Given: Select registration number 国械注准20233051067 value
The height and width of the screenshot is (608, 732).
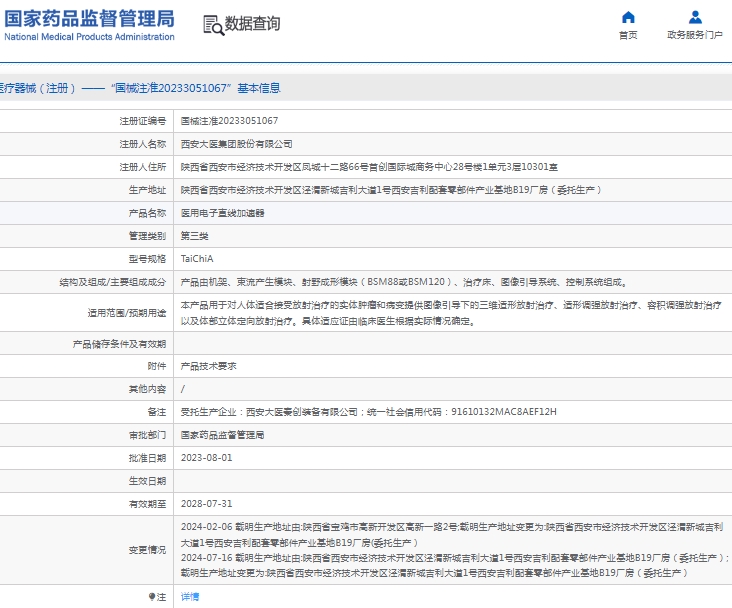Looking at the screenshot, I should coord(229,121).
